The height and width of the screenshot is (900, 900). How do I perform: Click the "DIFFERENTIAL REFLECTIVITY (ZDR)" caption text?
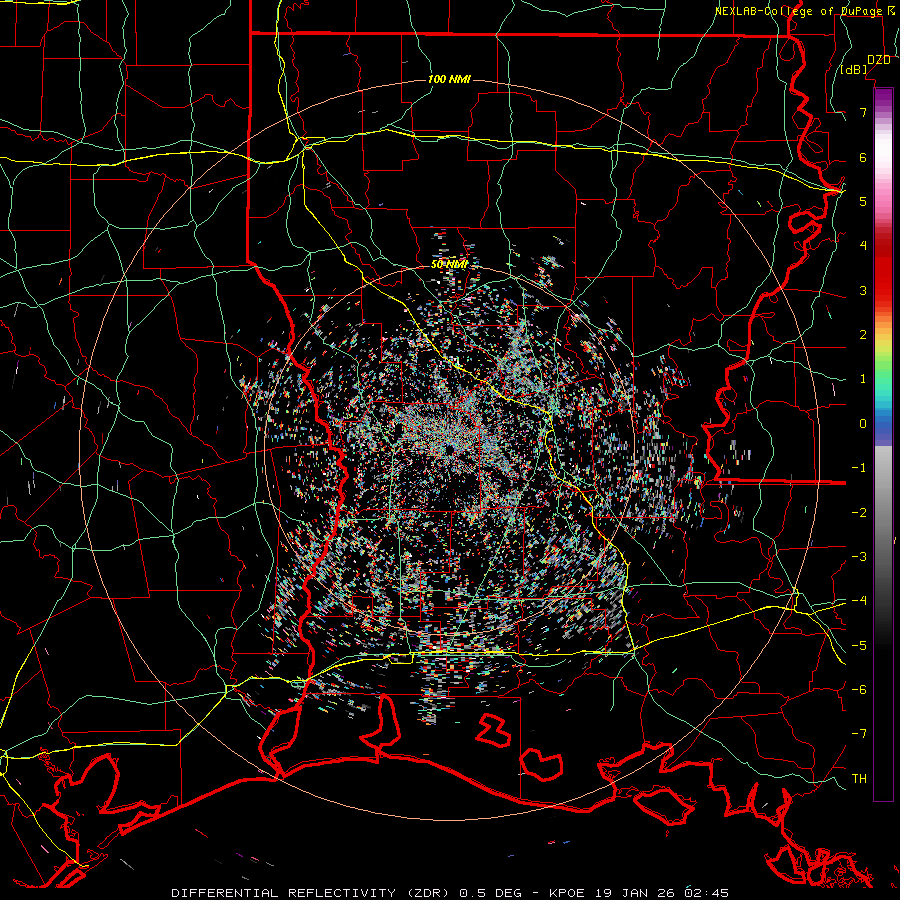coord(312,893)
